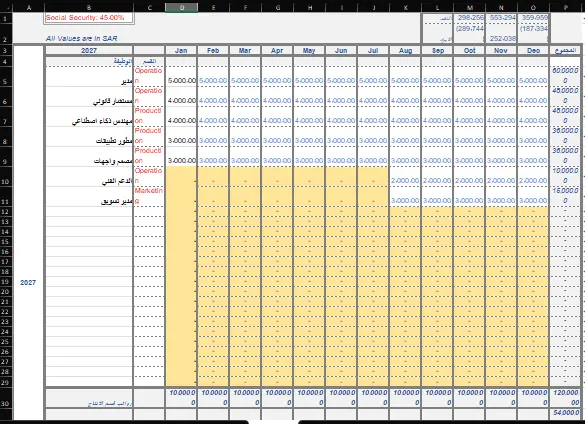Click the Mar month header
Image resolution: width=585 pixels, height=424 pixels.
pyautogui.click(x=245, y=50)
